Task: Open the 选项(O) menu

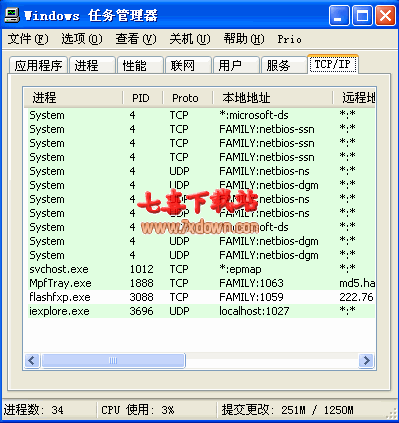Action: [x=82, y=39]
